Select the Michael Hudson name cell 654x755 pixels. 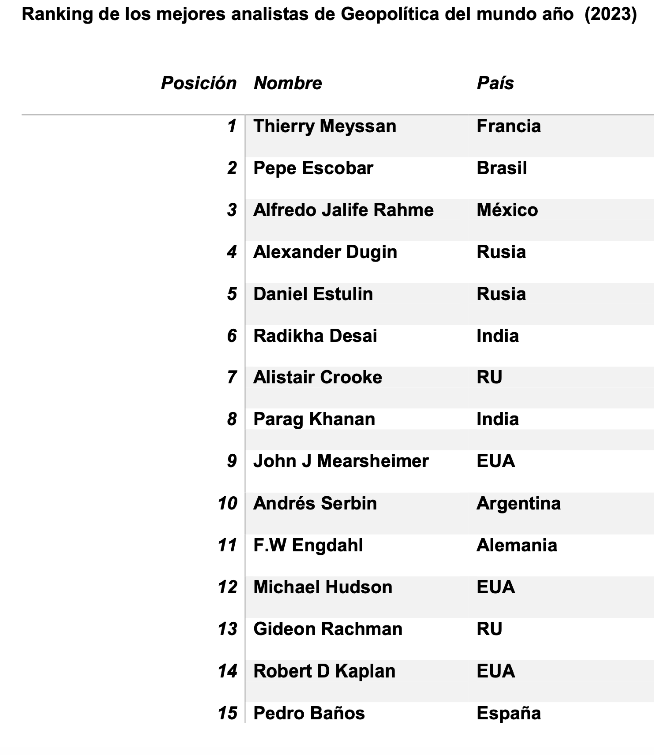(322, 587)
